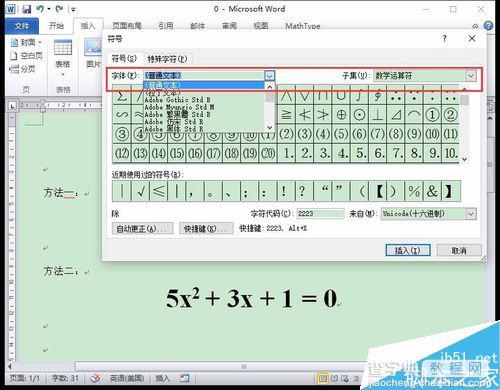Screen dimensions: 500x390
Task: Pick the & ampersand from recent symbols
Action: tap(432, 191)
